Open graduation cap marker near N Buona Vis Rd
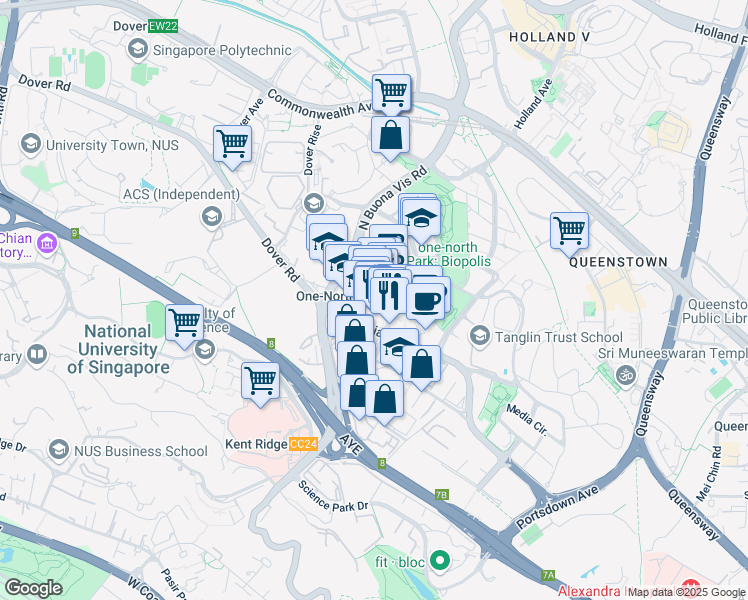The height and width of the screenshot is (600, 748). tap(421, 218)
